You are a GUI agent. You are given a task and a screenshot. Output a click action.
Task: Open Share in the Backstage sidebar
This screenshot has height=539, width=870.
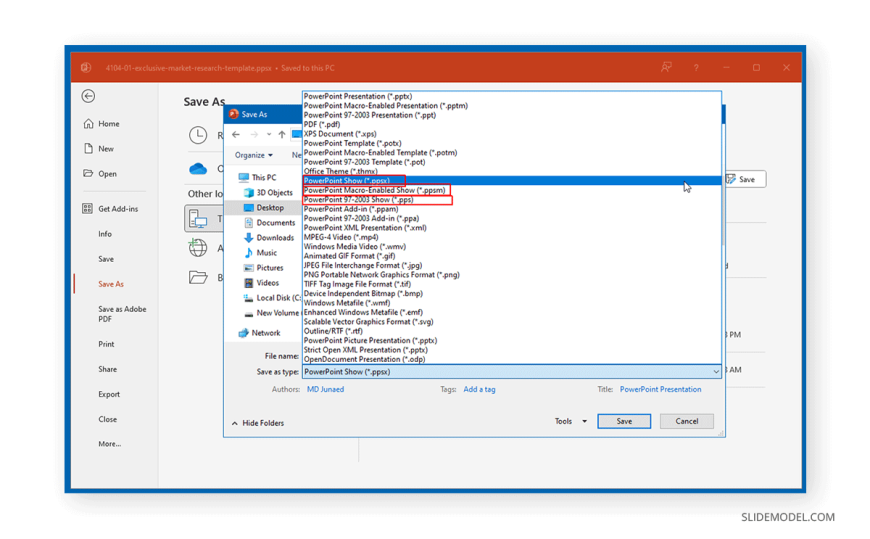[x=108, y=369]
